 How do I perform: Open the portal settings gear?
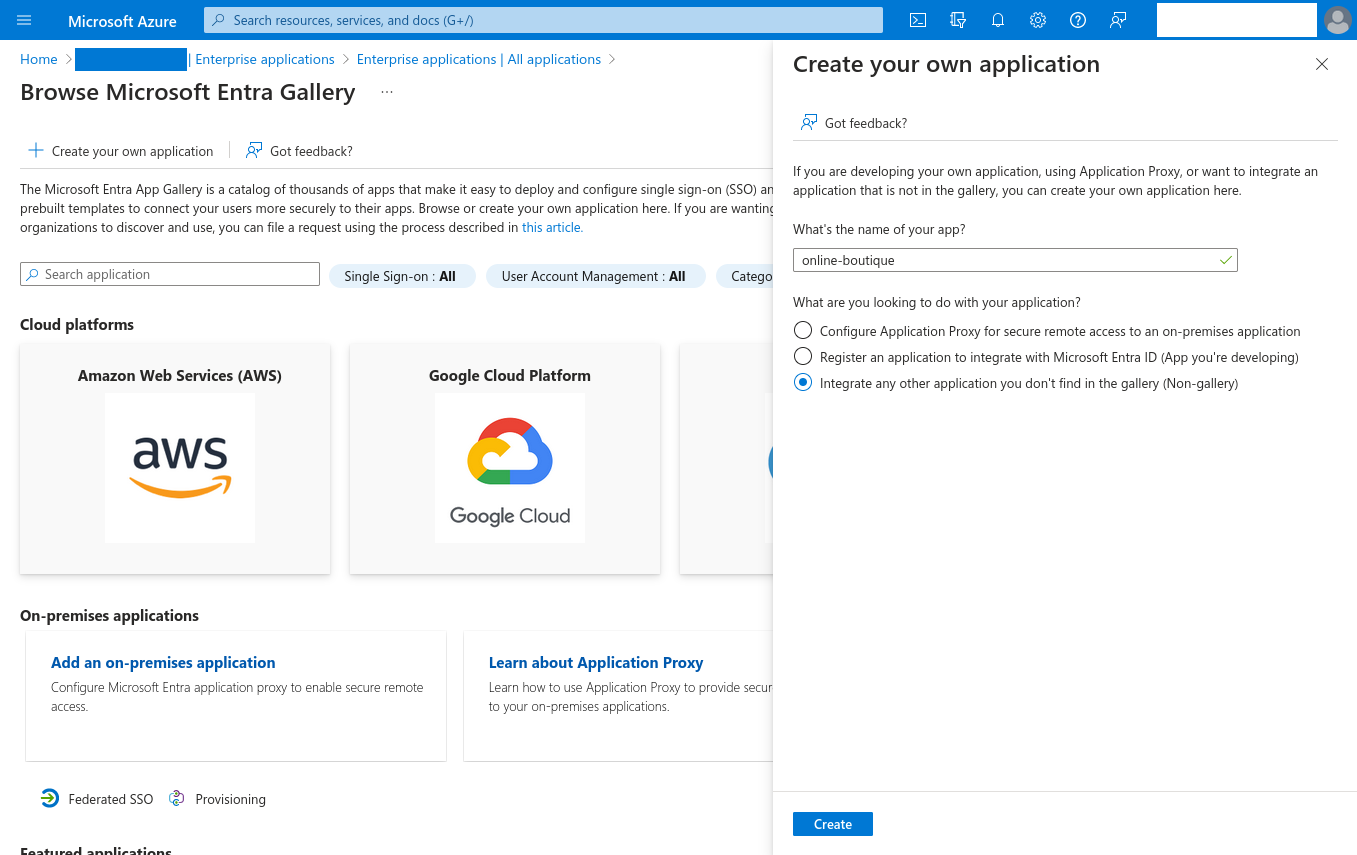point(1037,20)
